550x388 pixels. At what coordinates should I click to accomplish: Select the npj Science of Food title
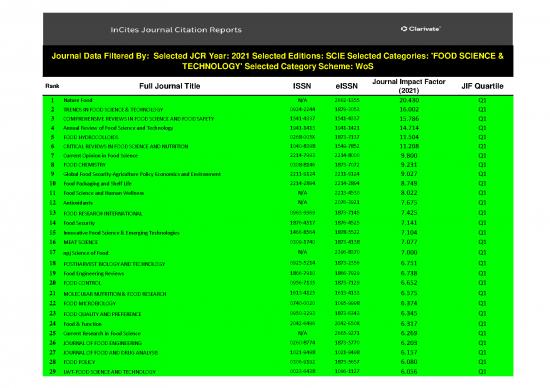click(x=86, y=253)
